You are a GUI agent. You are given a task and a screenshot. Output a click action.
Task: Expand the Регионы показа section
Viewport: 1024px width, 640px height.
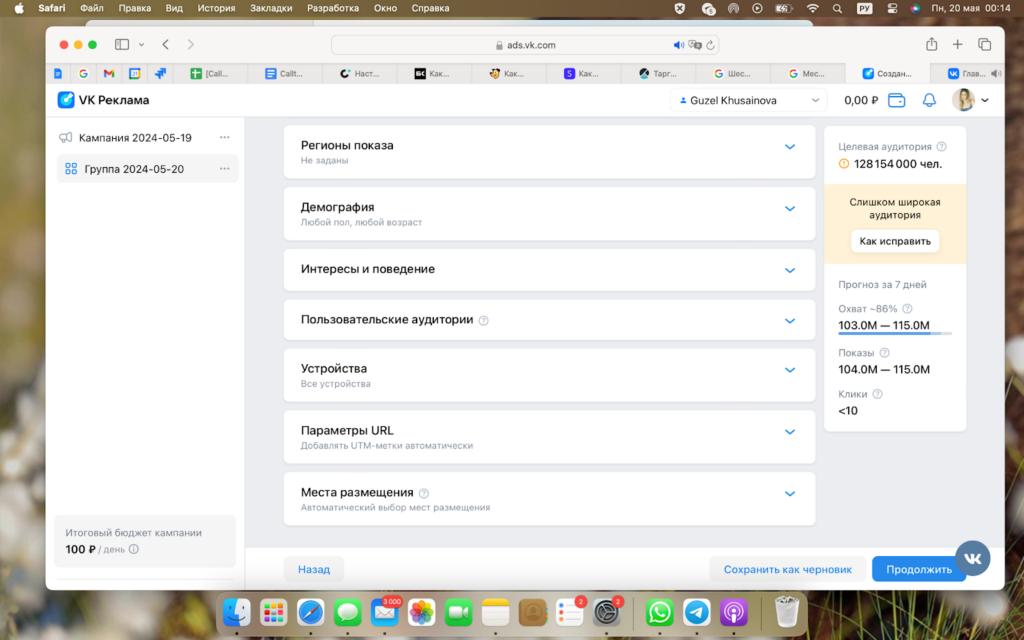click(x=789, y=147)
